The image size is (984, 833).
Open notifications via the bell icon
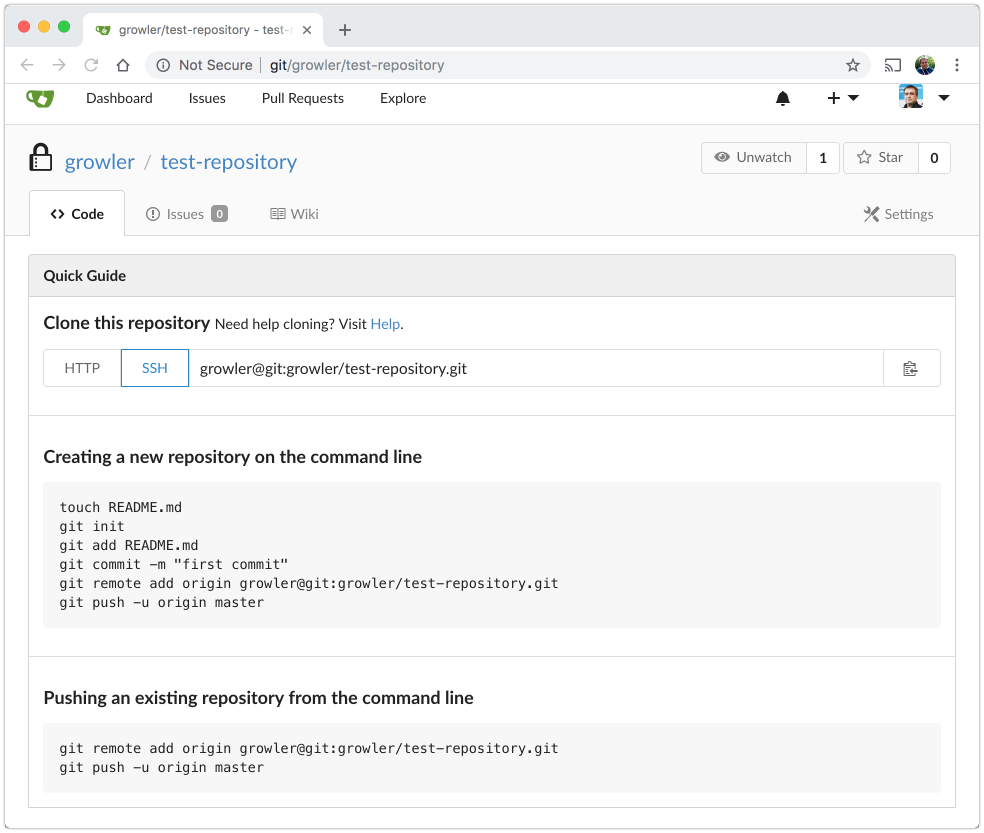(x=783, y=98)
